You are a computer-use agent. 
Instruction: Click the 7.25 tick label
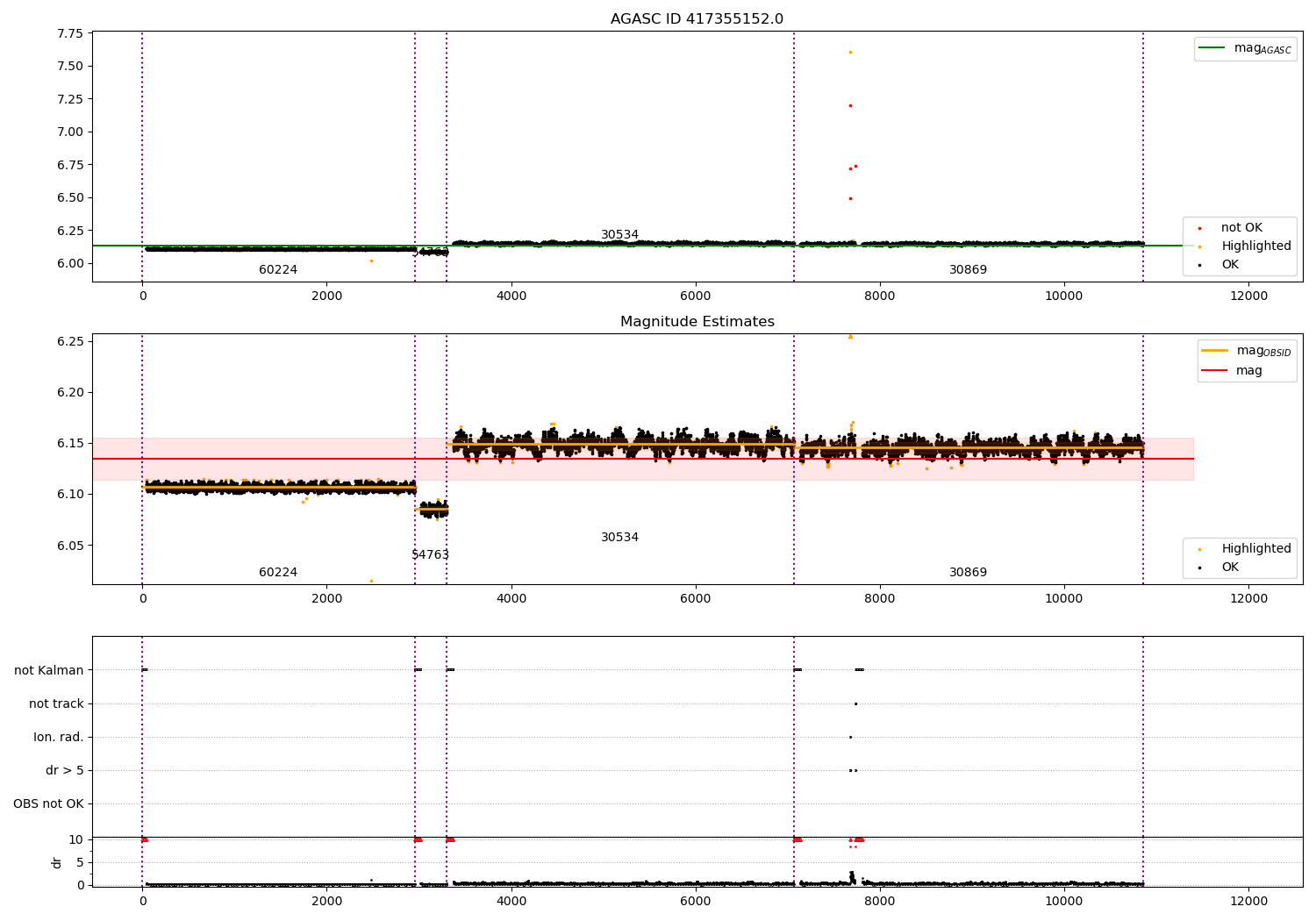coord(69,99)
